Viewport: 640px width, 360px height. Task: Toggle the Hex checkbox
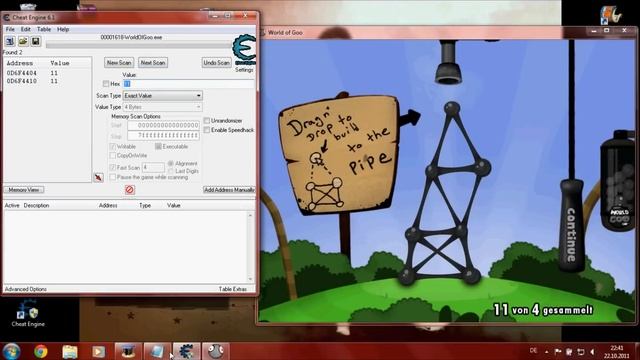106,84
